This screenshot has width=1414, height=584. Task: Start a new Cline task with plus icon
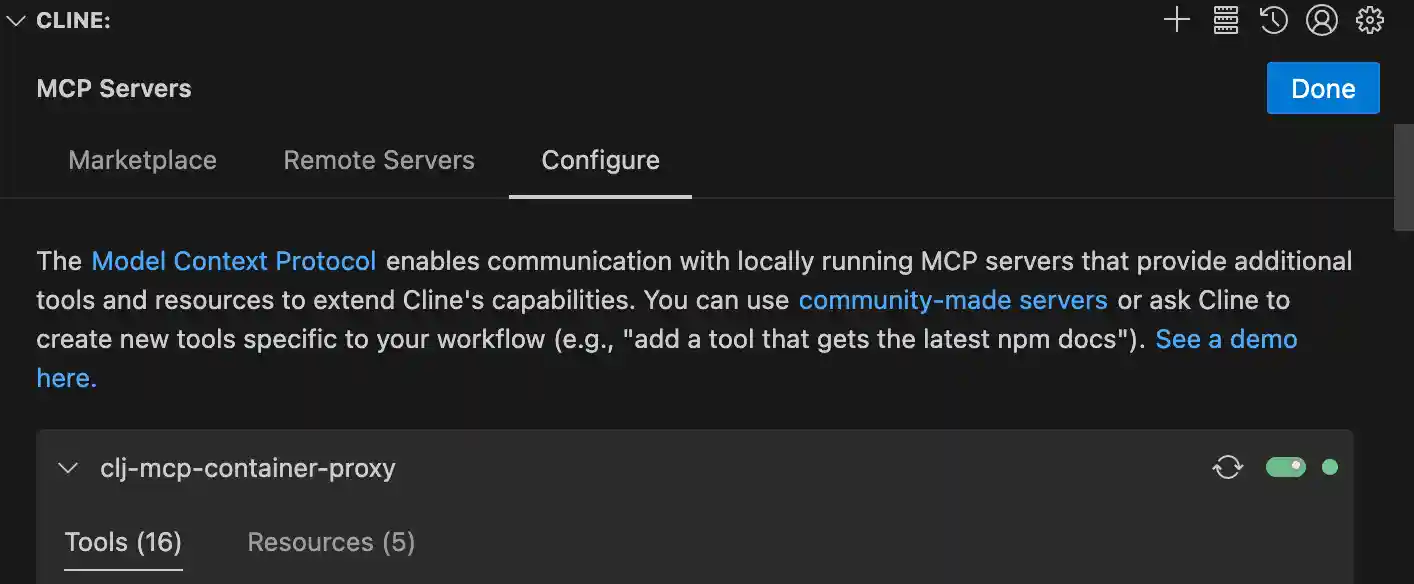coord(1177,20)
